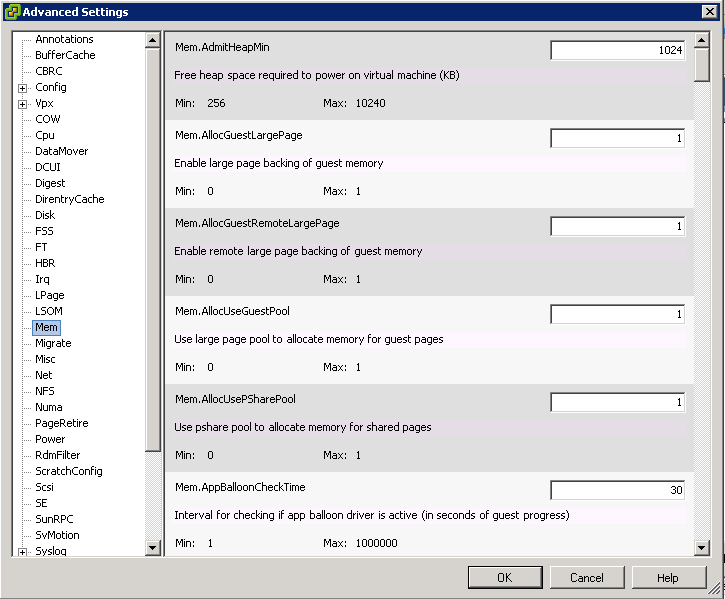Open SvMotion settings category
Image resolution: width=725 pixels, height=599 pixels.
pos(57,535)
